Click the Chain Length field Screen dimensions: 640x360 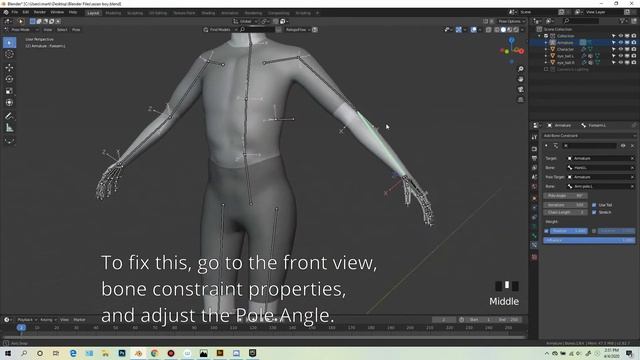[x=565, y=212]
